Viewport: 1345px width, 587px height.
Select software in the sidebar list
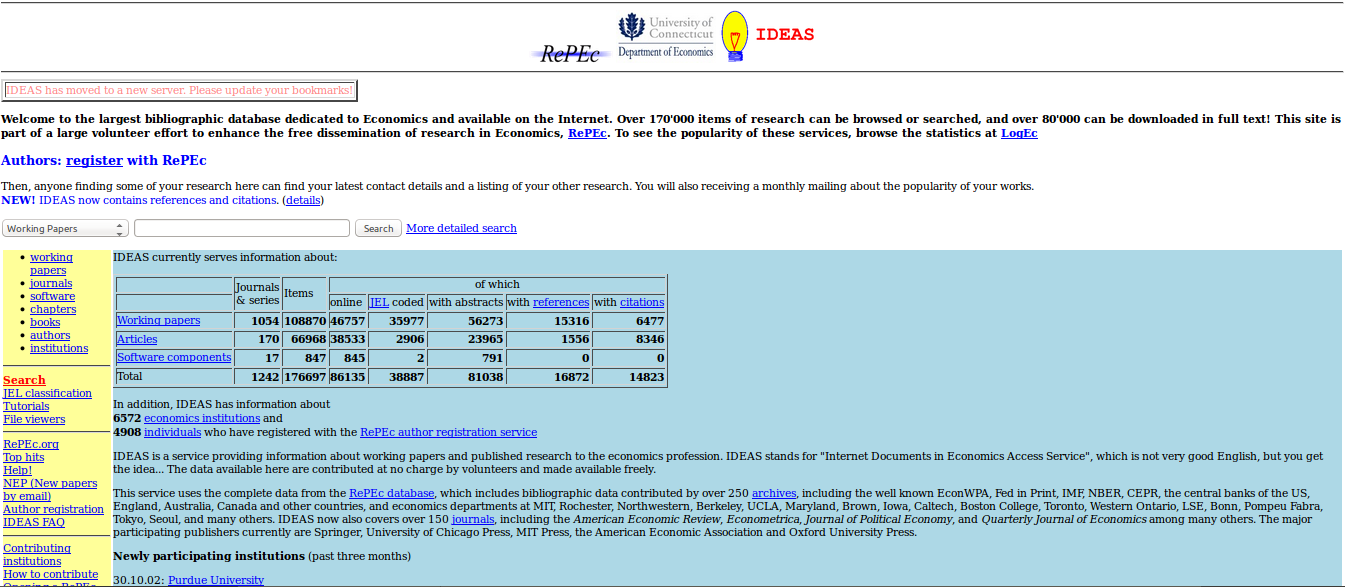click(52, 296)
